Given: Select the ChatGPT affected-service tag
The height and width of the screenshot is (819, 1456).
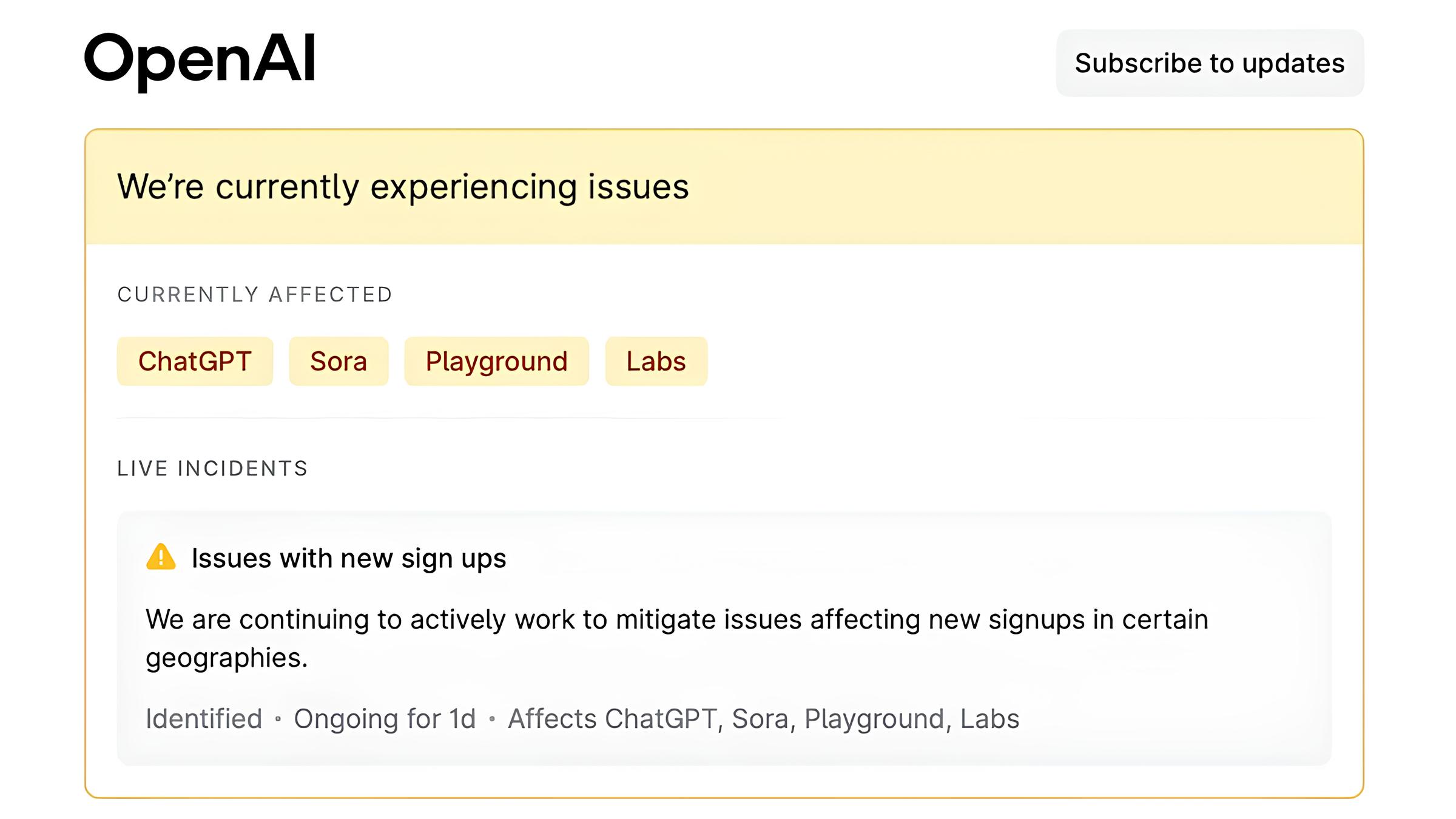Looking at the screenshot, I should [195, 362].
